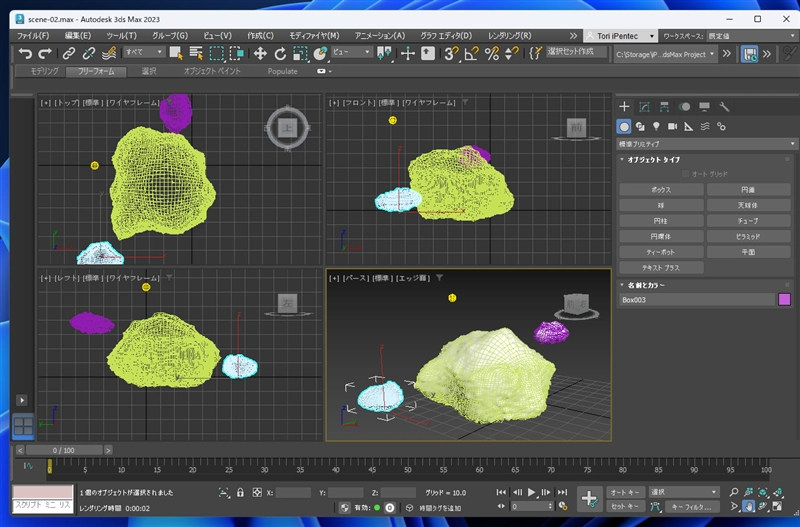The height and width of the screenshot is (527, 800).
Task: Click the Select and Place tool icon
Action: pos(320,53)
